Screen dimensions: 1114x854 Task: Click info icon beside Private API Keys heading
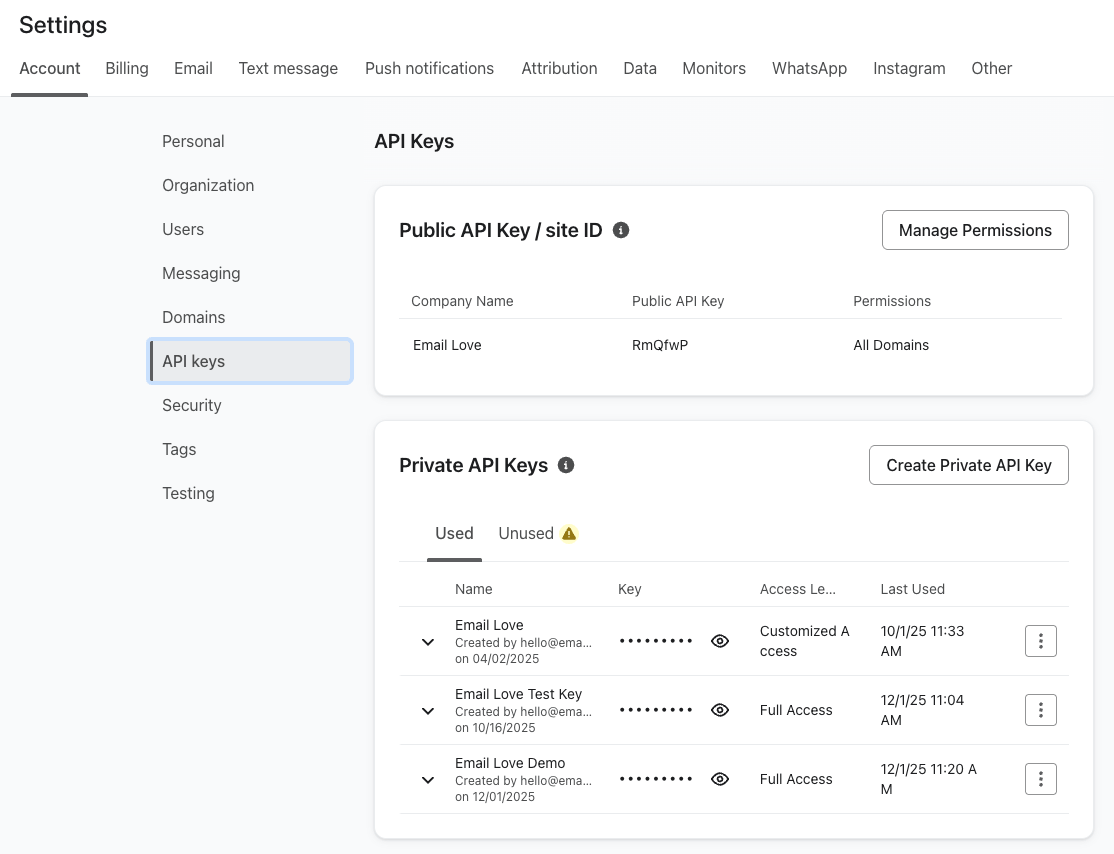click(x=566, y=465)
